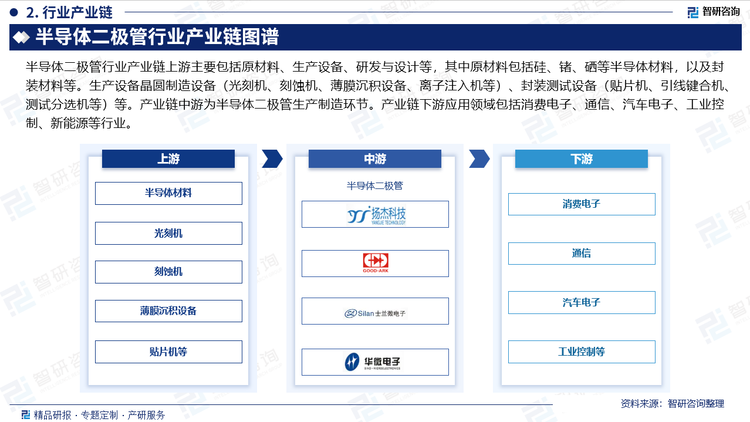Click the section heading 2. 行业产业链
Image resolution: width=750 pixels, height=422 pixels.
[69, 12]
